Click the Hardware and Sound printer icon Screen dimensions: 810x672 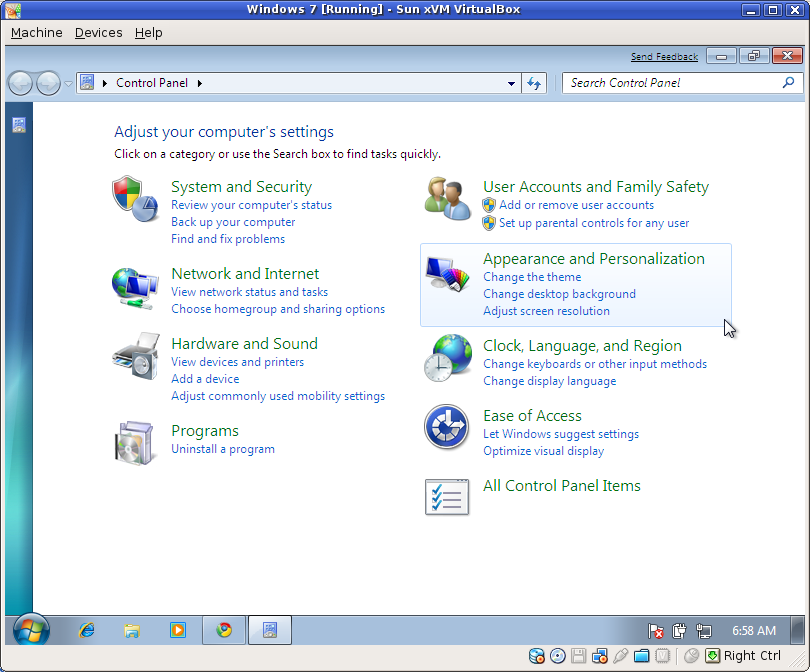[135, 354]
